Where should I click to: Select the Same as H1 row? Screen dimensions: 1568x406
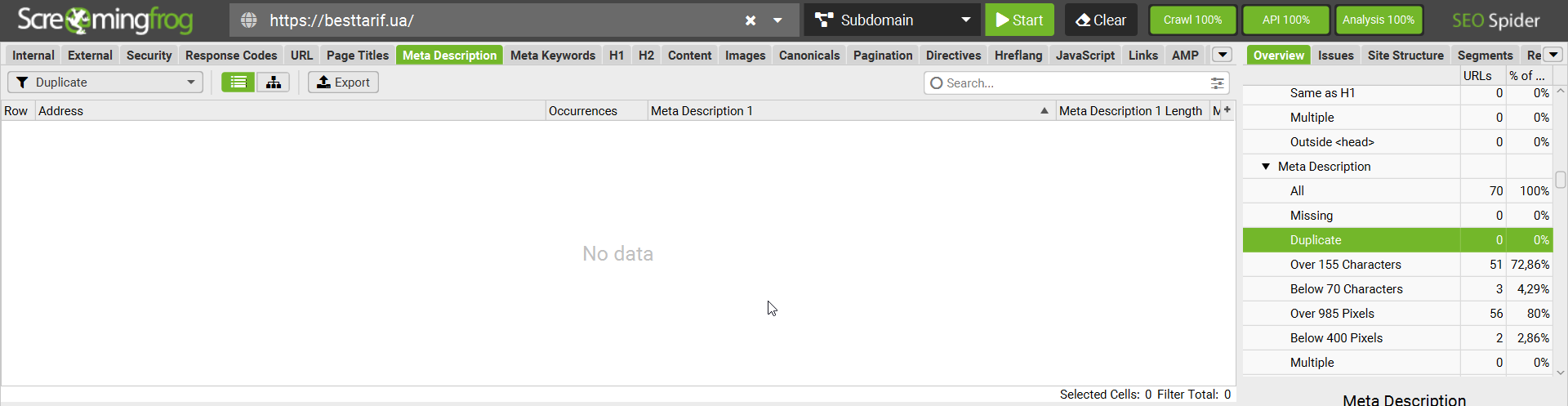[1396, 93]
